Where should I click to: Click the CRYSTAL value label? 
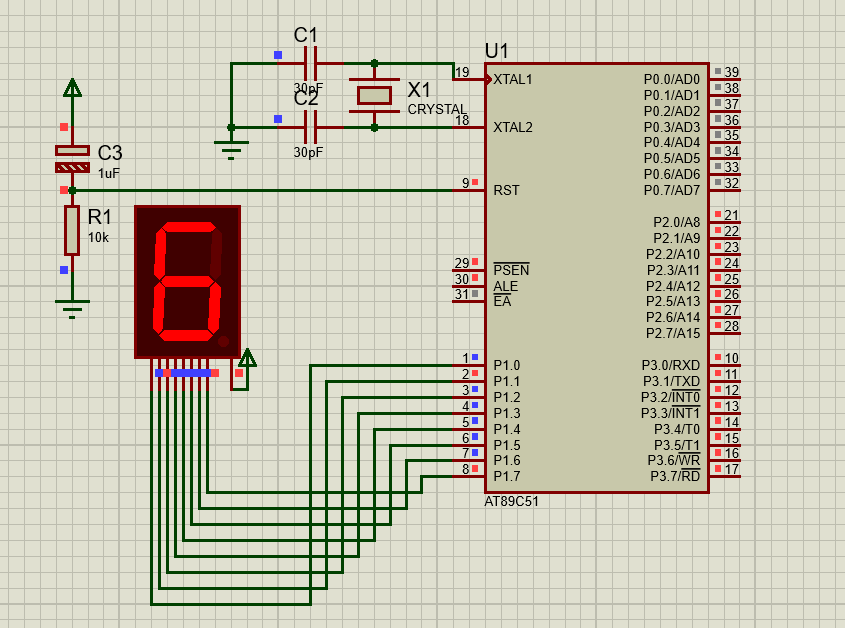(437, 109)
